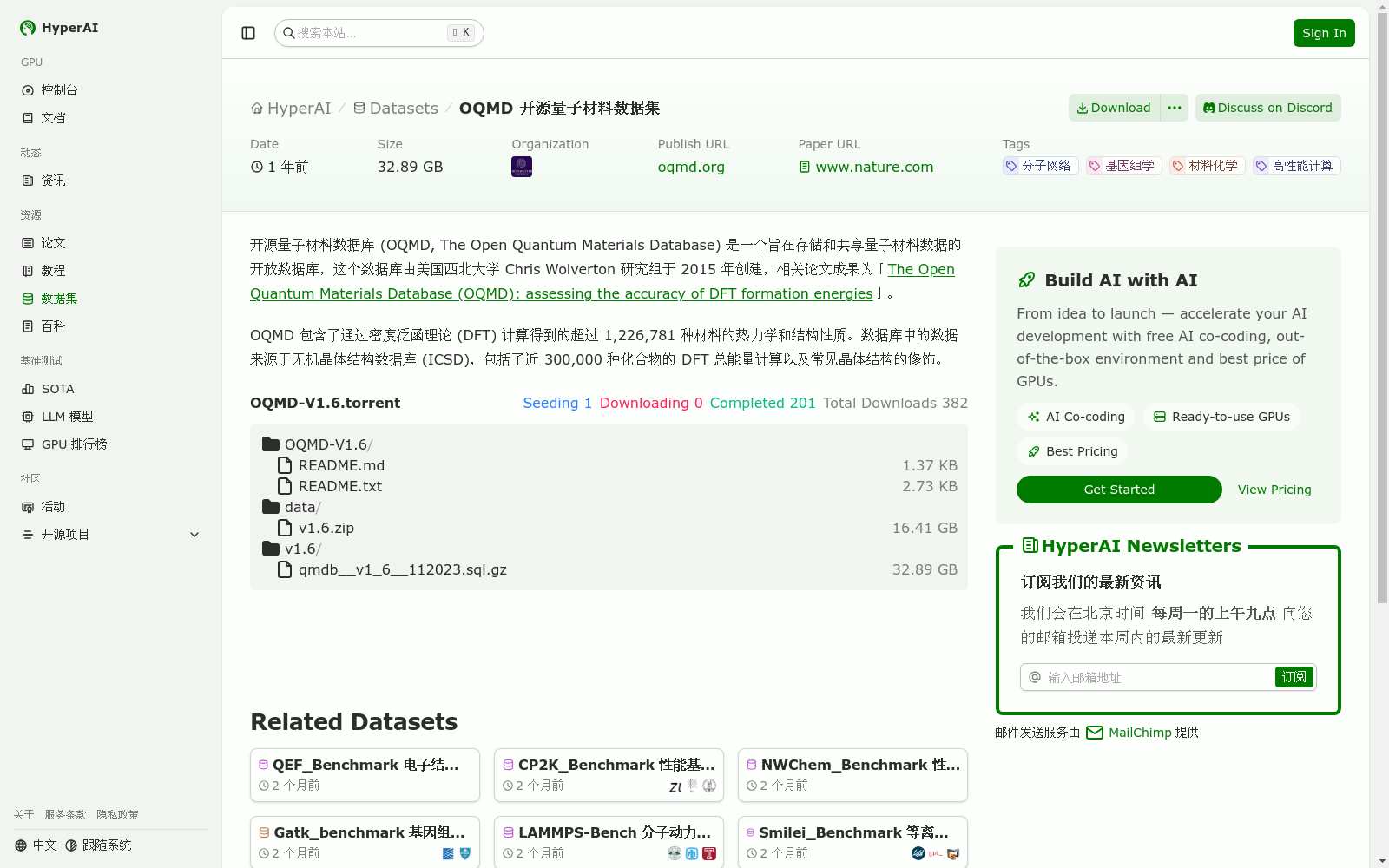Click the qmdb__v1_6__112023.sql.gz file icon
The image size is (1389, 868).
coord(285,569)
